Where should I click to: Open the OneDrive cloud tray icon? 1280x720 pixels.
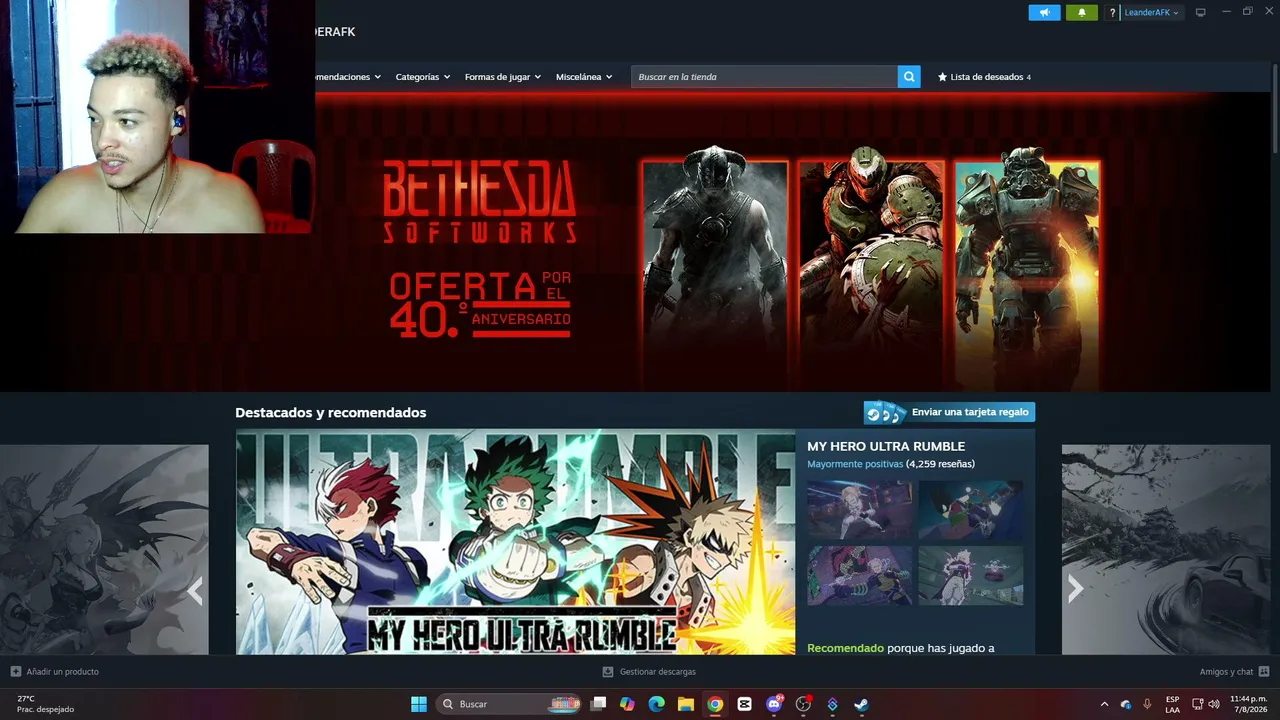[x=1126, y=704]
